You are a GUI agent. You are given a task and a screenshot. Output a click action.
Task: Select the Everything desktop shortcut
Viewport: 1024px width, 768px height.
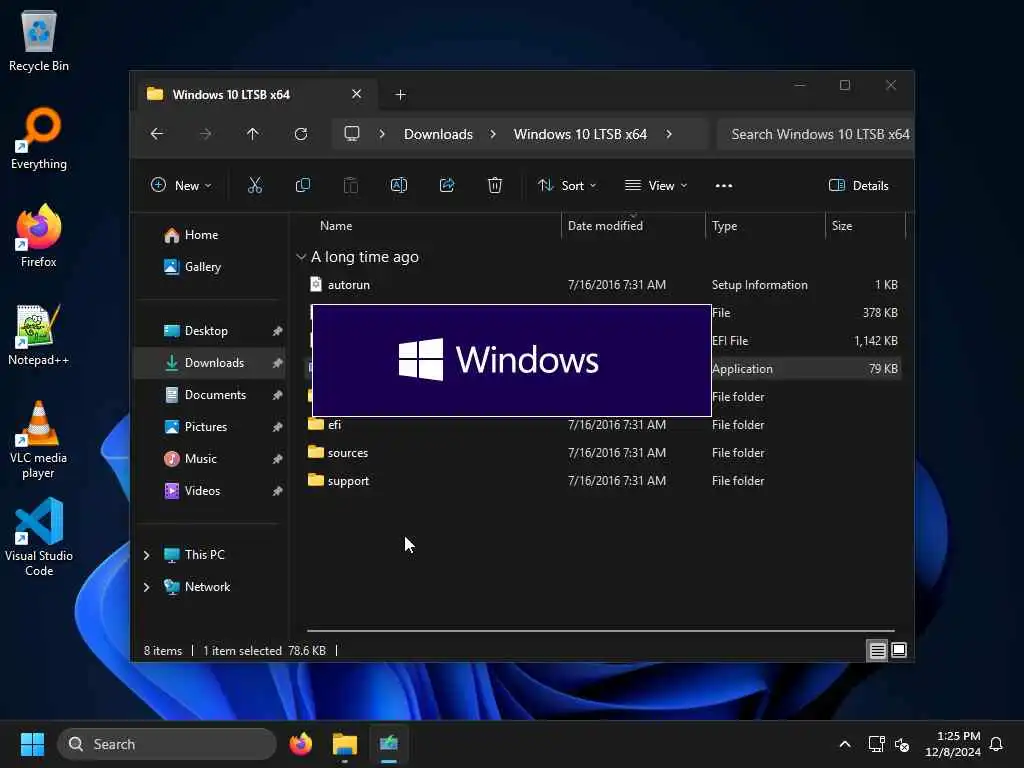tap(39, 138)
